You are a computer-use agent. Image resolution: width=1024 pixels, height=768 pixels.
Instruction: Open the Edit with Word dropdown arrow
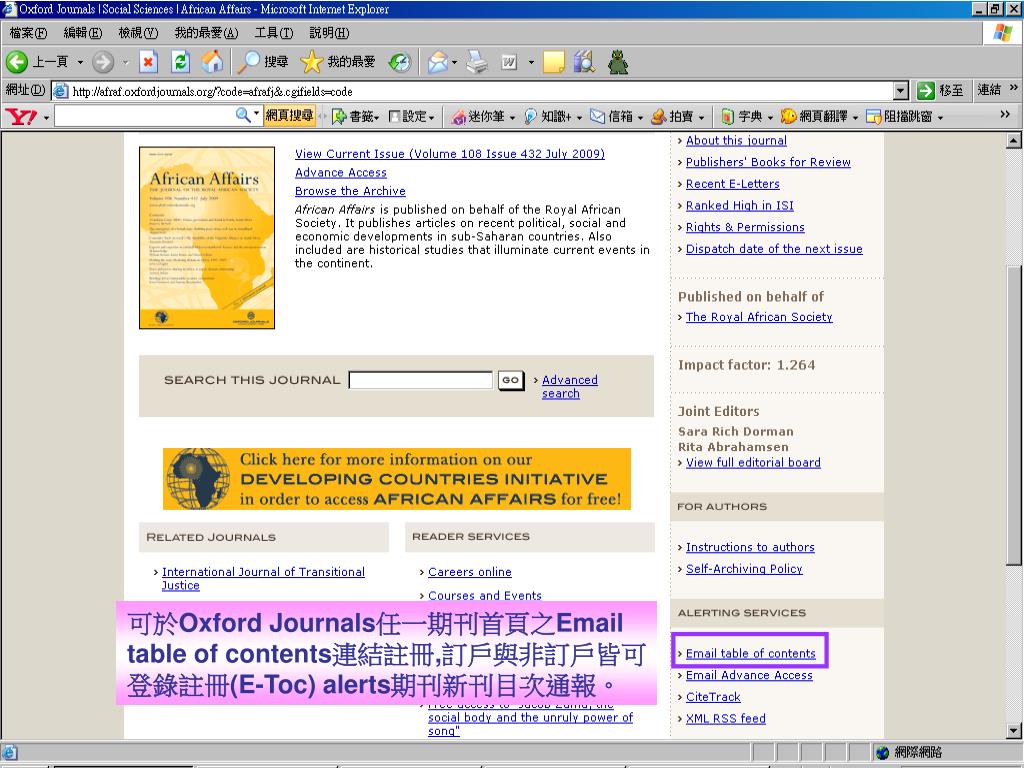(531, 63)
